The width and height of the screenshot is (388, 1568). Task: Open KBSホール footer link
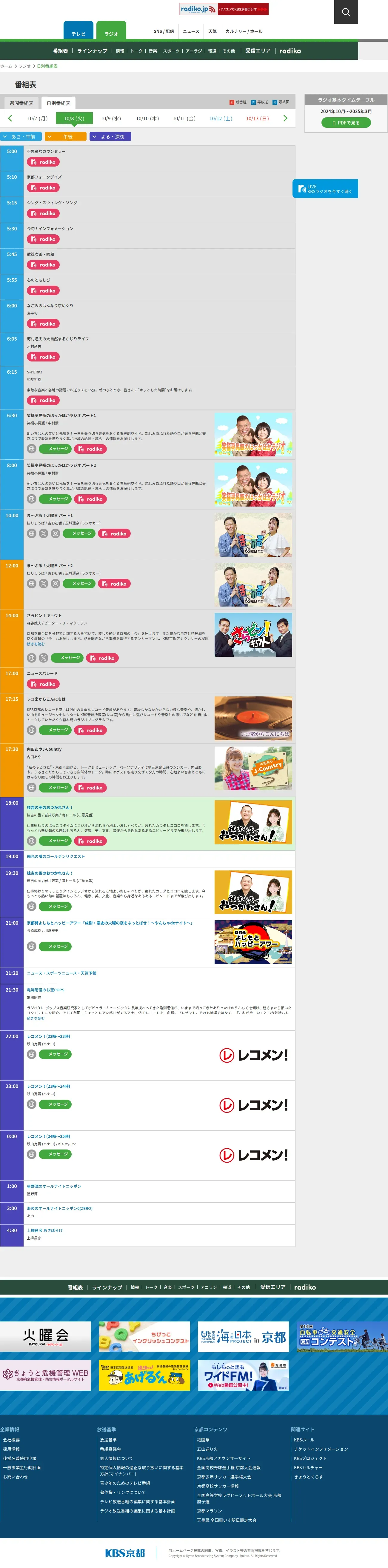coord(304,1440)
